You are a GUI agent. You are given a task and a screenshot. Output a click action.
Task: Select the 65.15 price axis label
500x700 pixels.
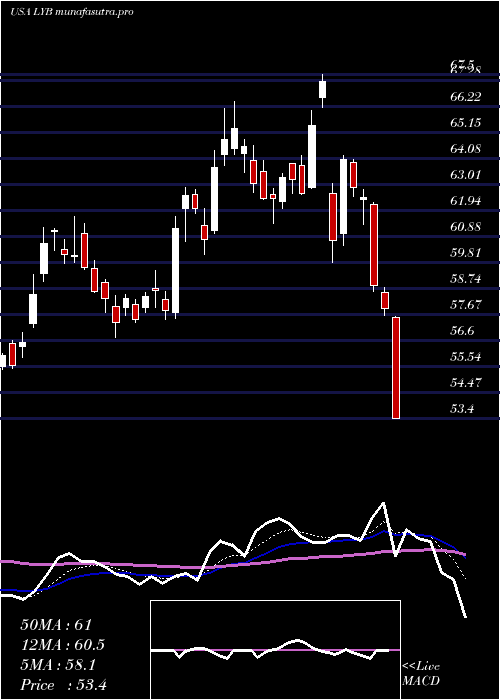[x=466, y=122]
